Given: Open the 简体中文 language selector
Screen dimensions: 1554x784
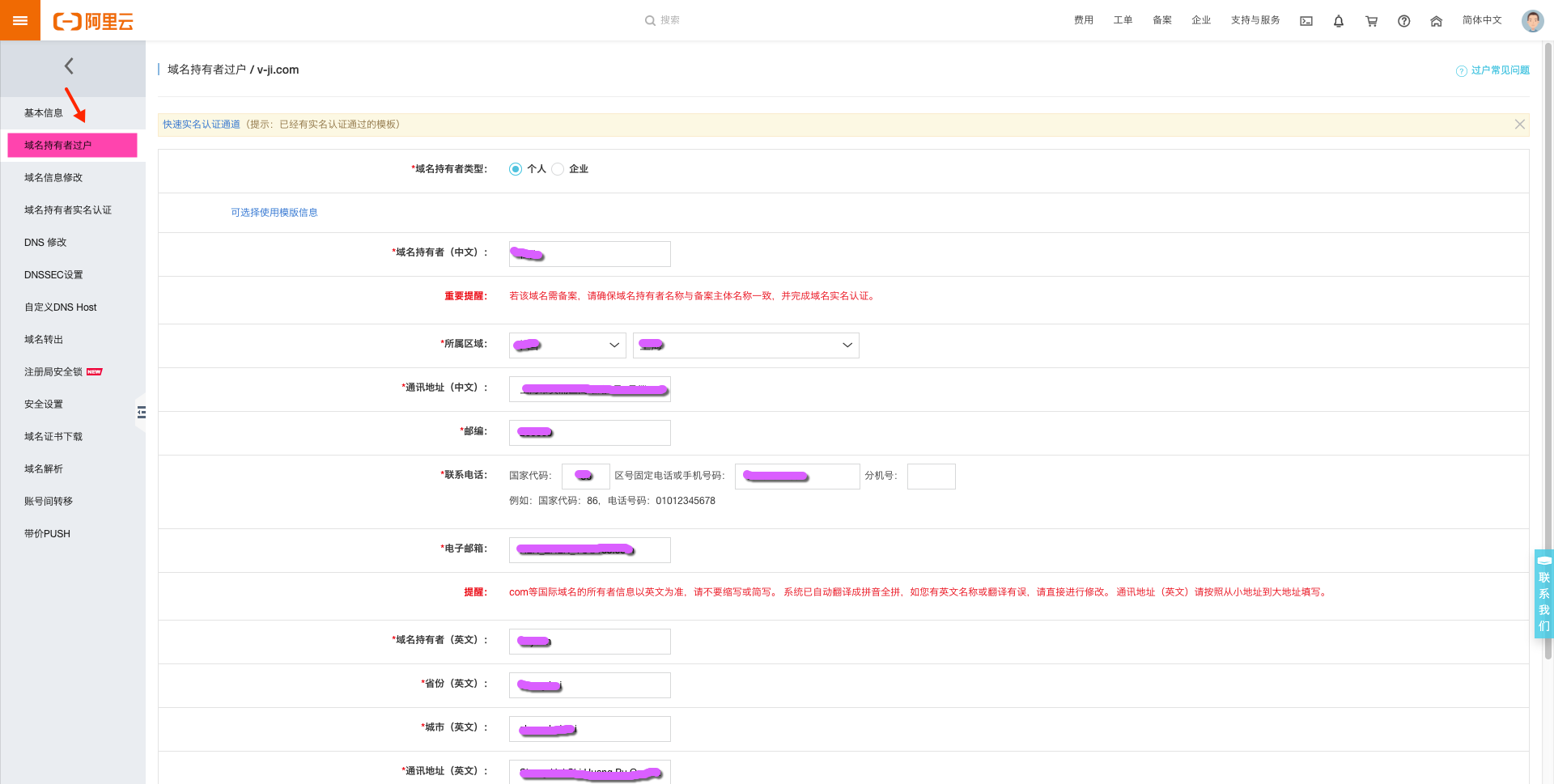Looking at the screenshot, I should tap(1481, 20).
